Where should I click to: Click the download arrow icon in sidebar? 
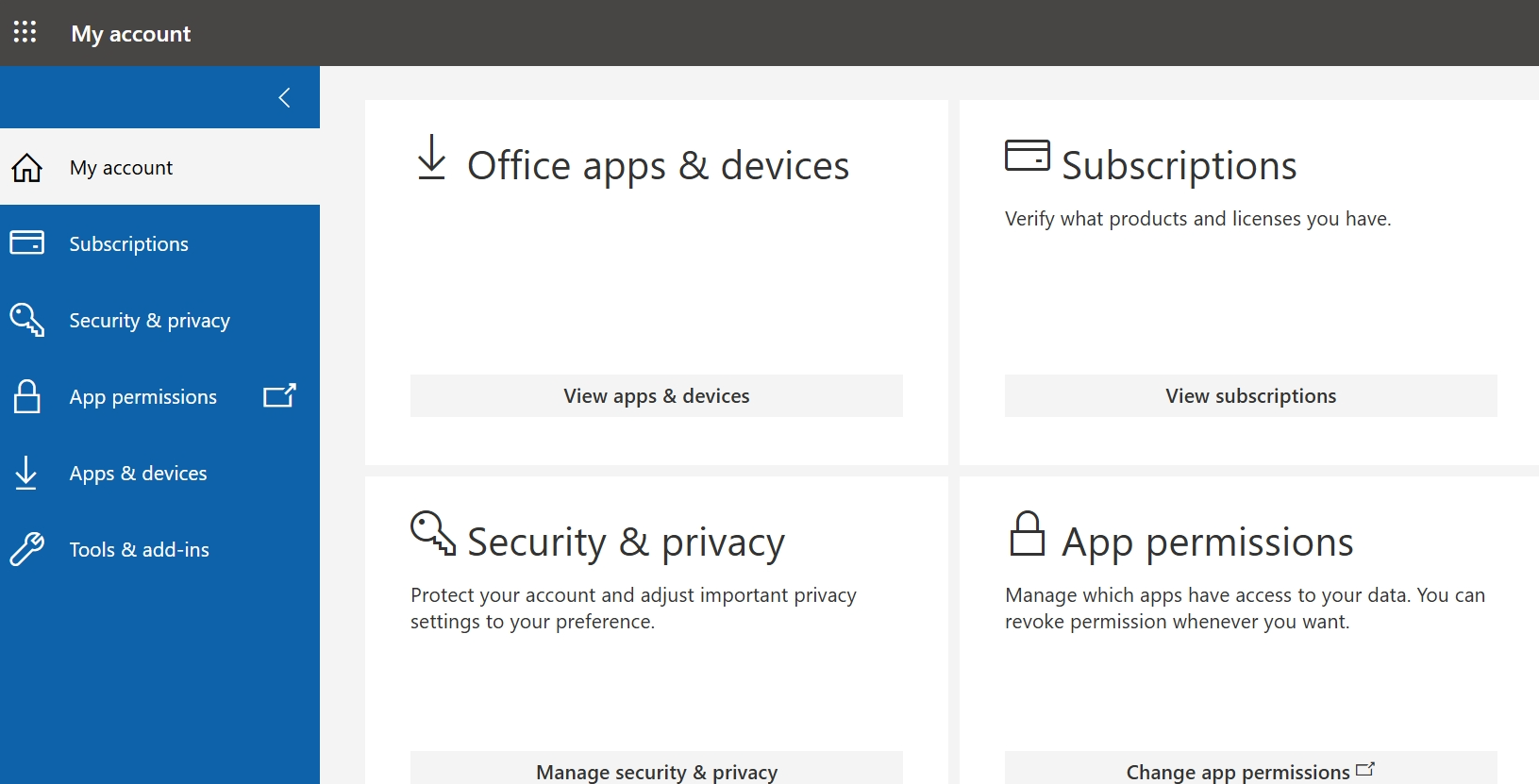pyautogui.click(x=26, y=473)
